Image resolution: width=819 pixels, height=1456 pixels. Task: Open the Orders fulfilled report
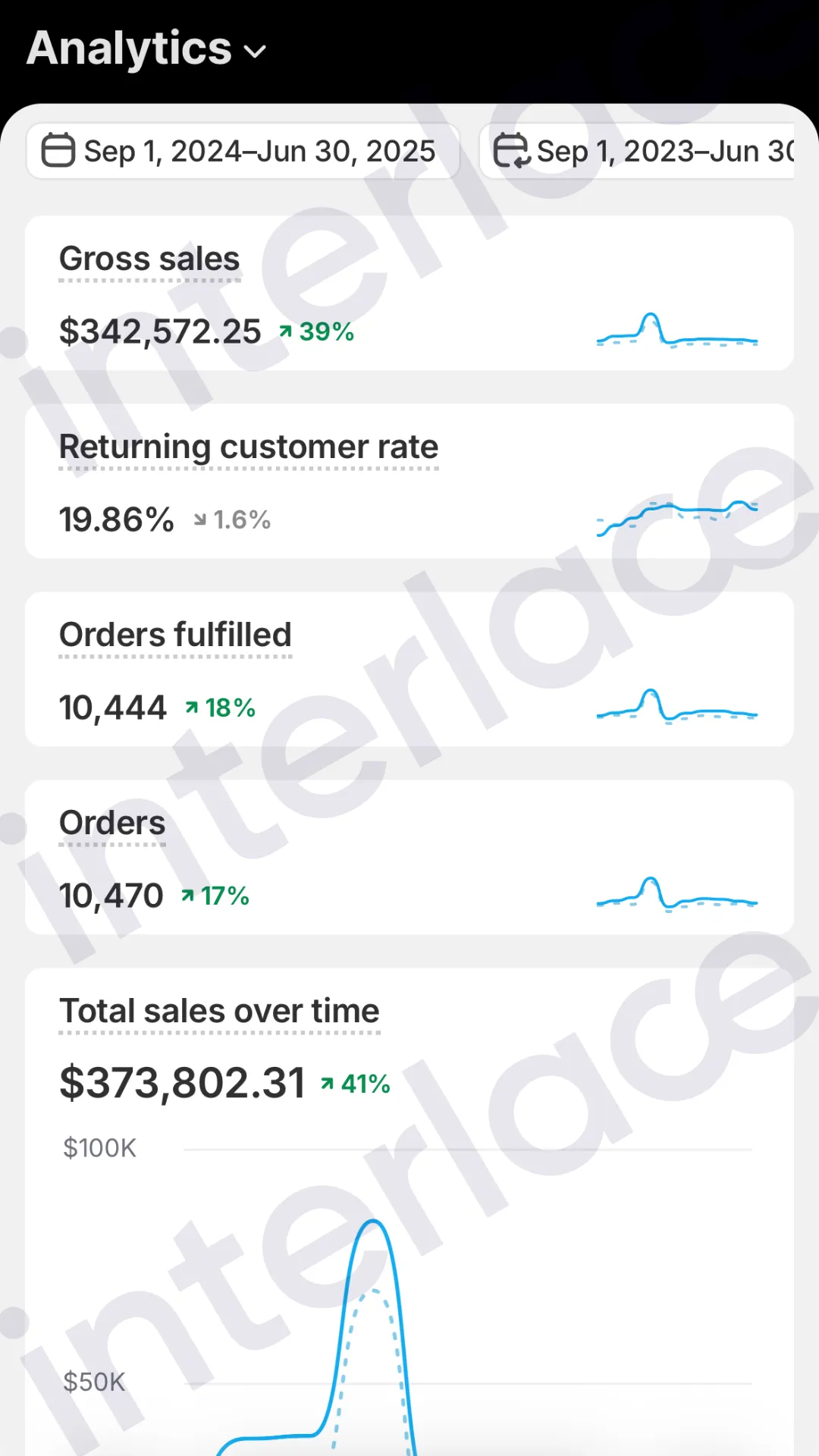click(x=175, y=635)
